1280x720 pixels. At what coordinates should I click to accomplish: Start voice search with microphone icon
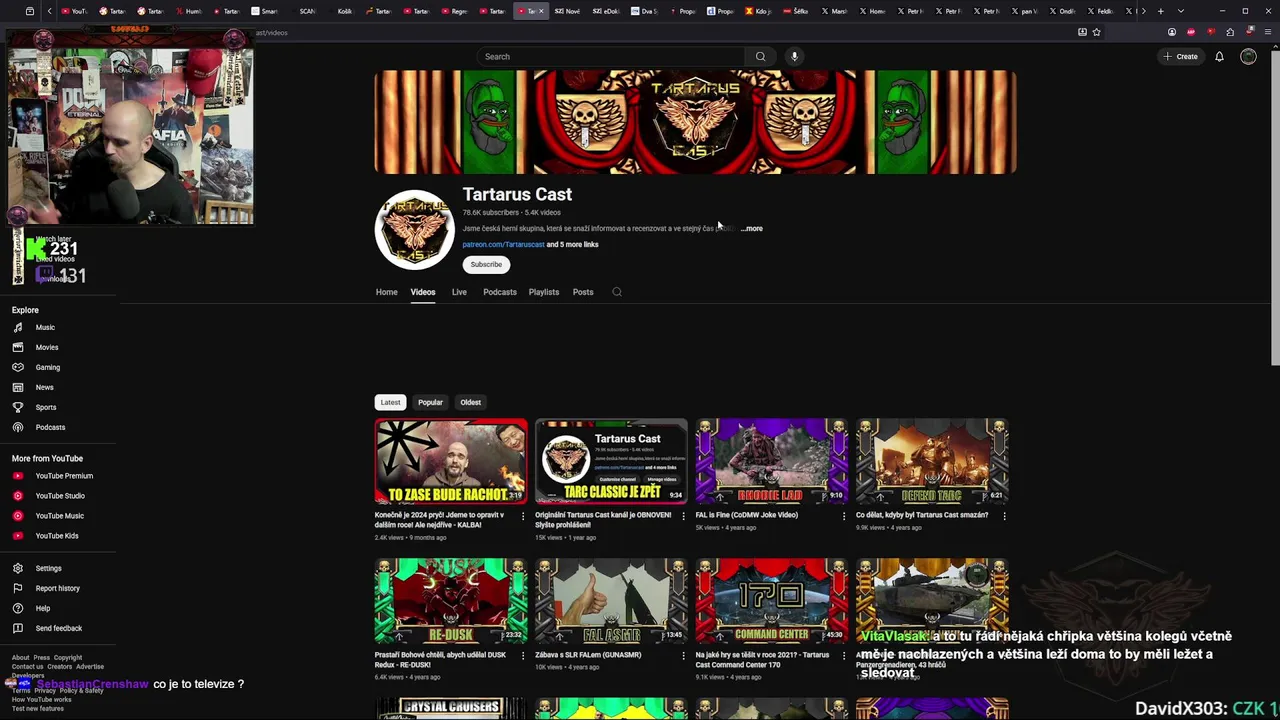click(x=794, y=56)
